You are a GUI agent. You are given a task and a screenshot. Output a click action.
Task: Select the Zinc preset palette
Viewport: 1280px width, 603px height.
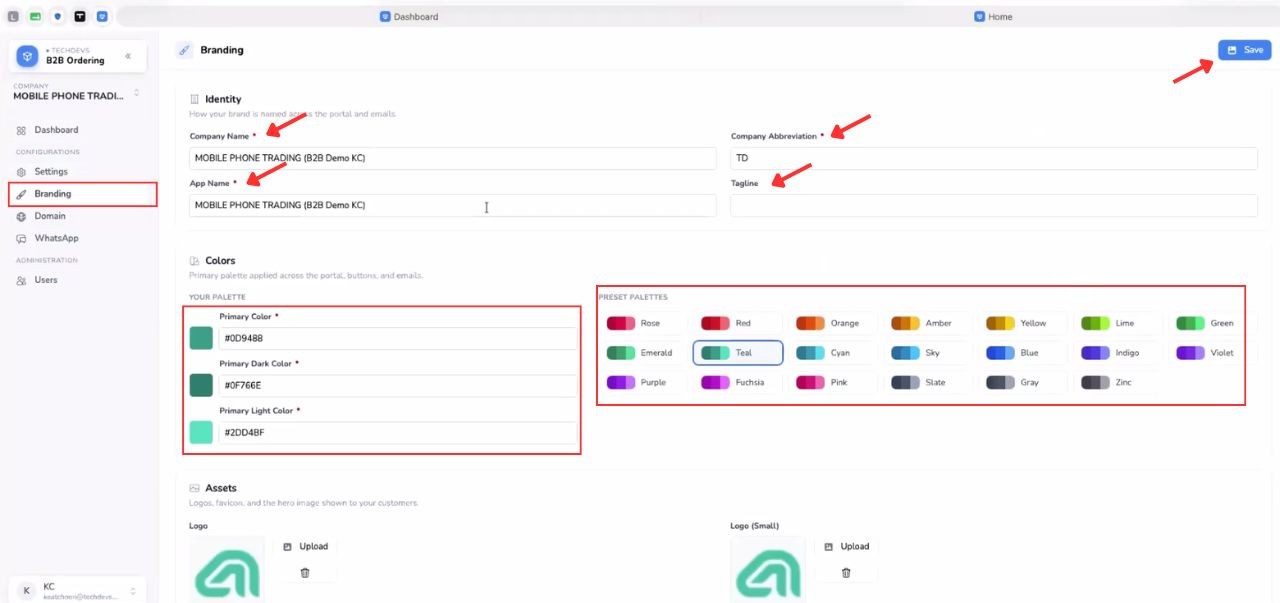(1118, 382)
